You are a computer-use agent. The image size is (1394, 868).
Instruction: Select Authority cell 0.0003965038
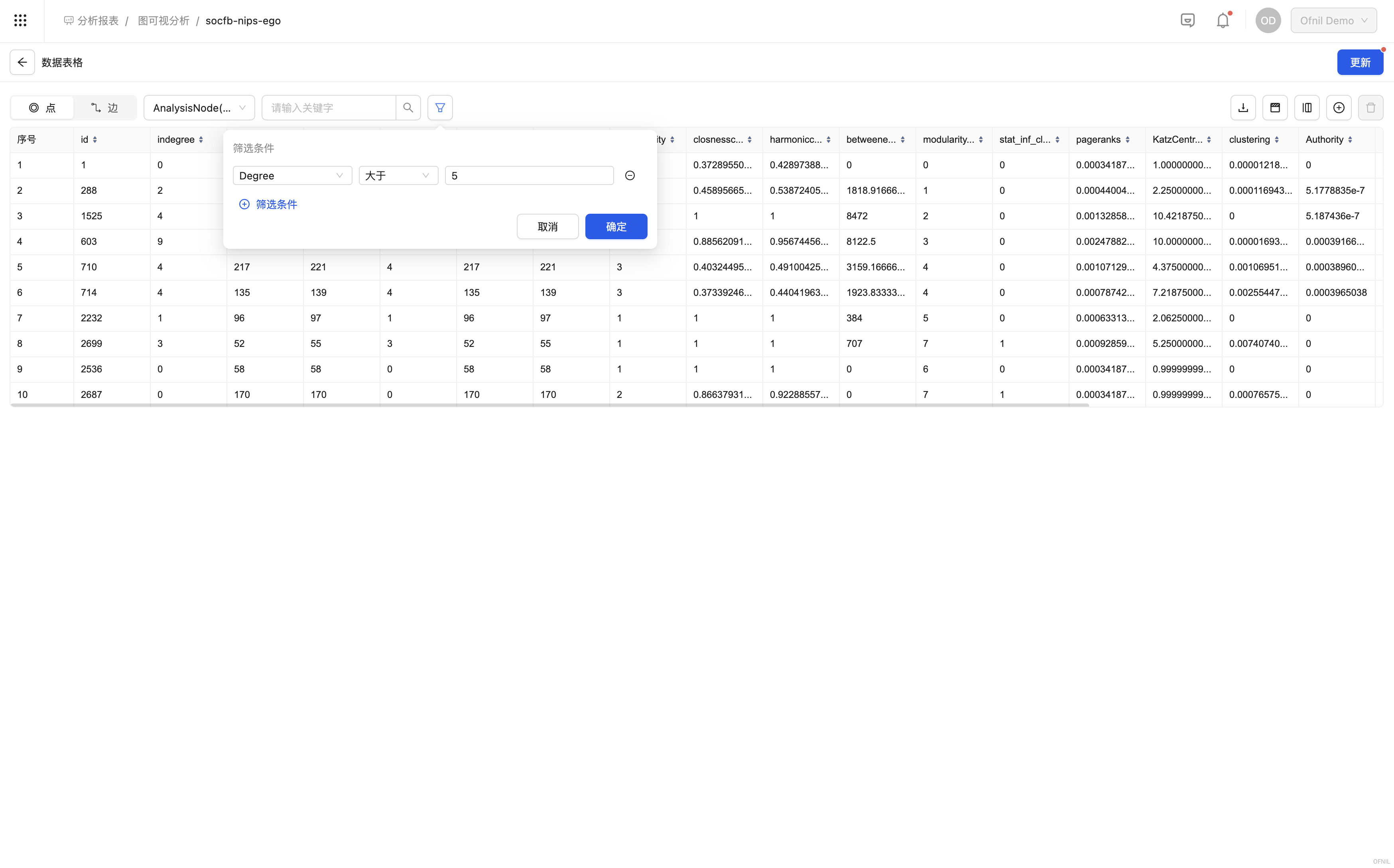click(x=1336, y=292)
